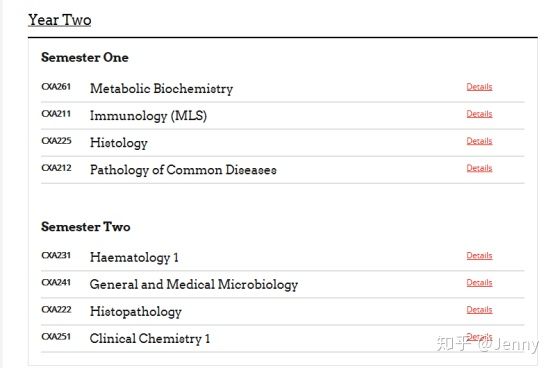Click the Semester Two heading
554x369 pixels.
coord(86,227)
